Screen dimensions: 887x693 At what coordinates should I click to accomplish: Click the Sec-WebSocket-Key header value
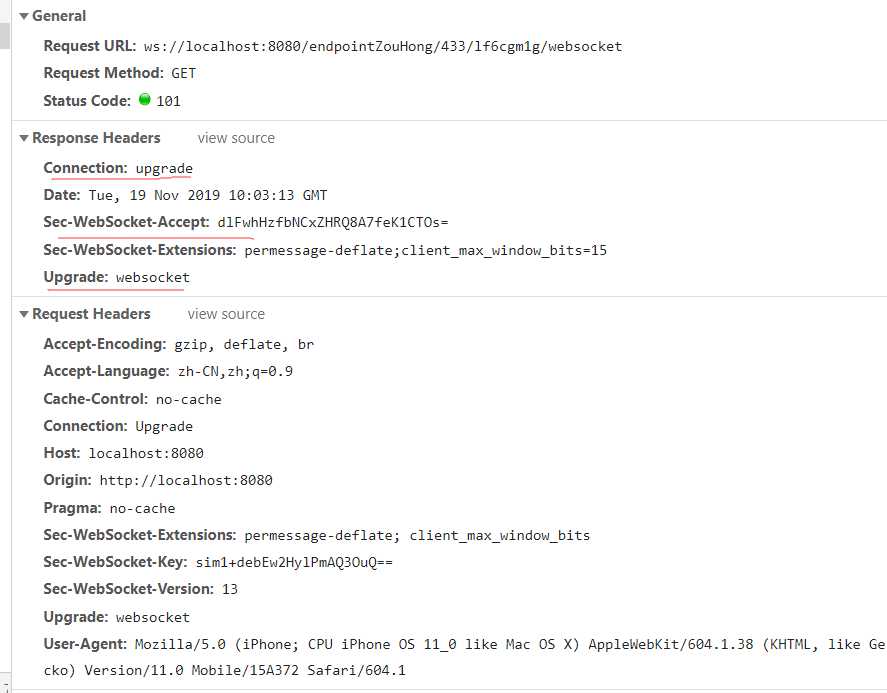click(x=294, y=562)
